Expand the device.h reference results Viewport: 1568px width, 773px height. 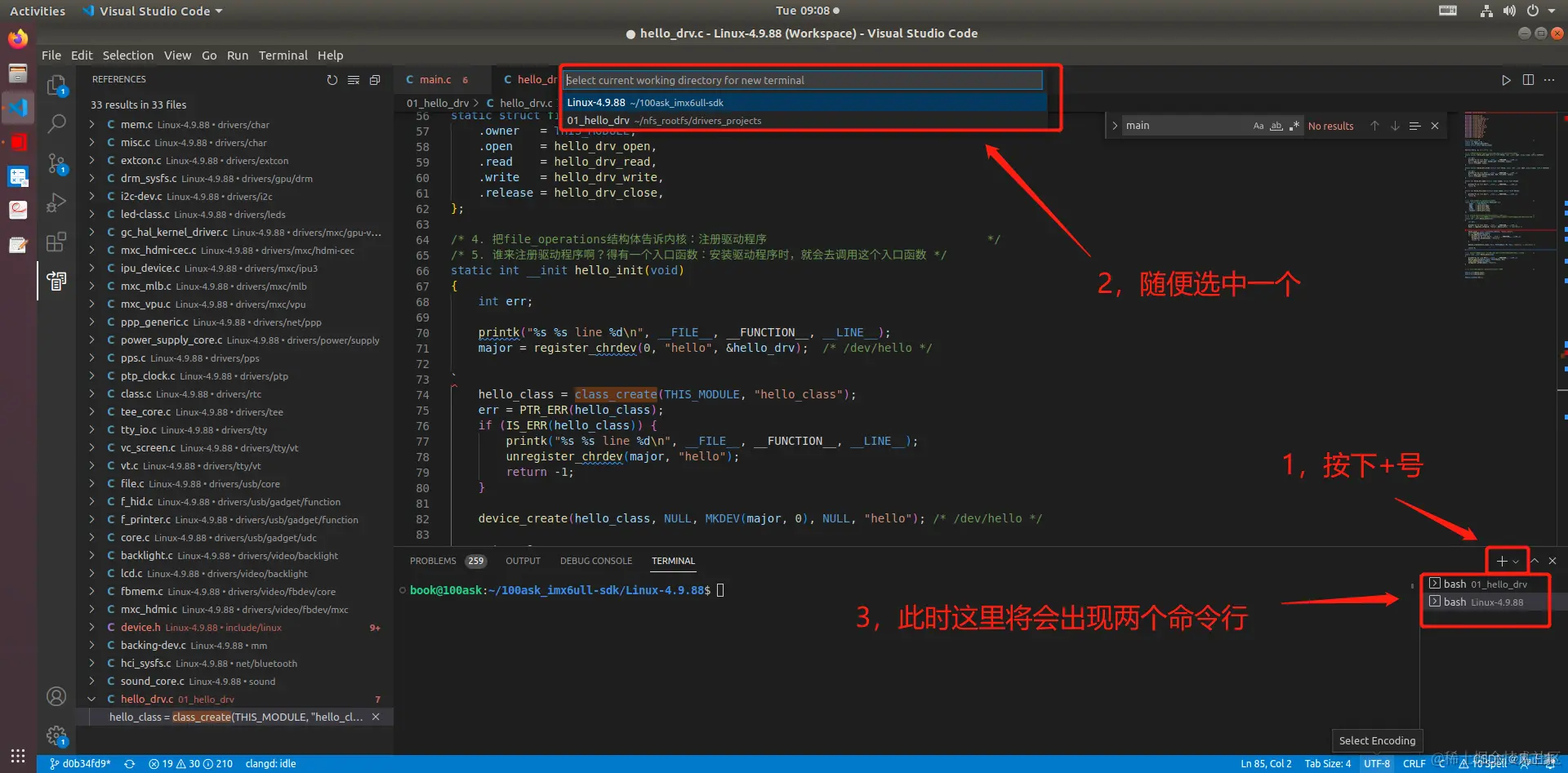(x=91, y=628)
